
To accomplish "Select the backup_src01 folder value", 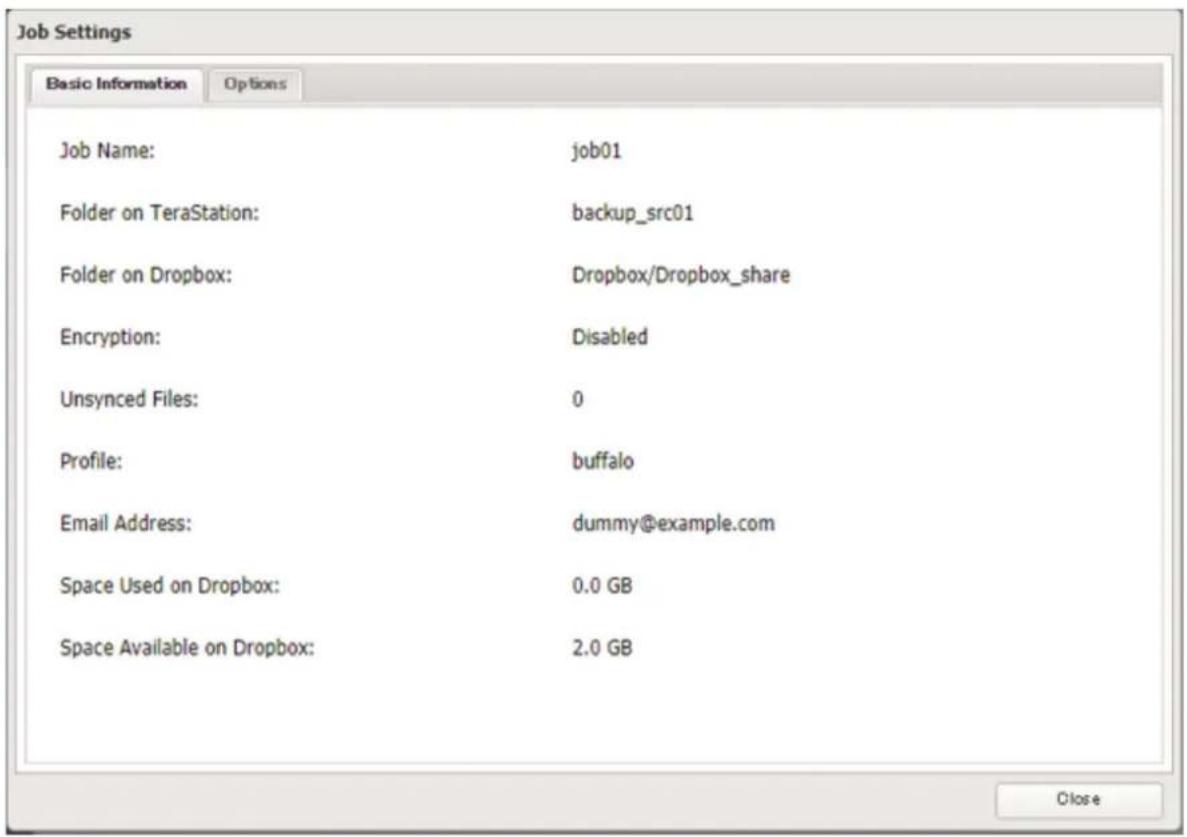I will (x=632, y=213).
